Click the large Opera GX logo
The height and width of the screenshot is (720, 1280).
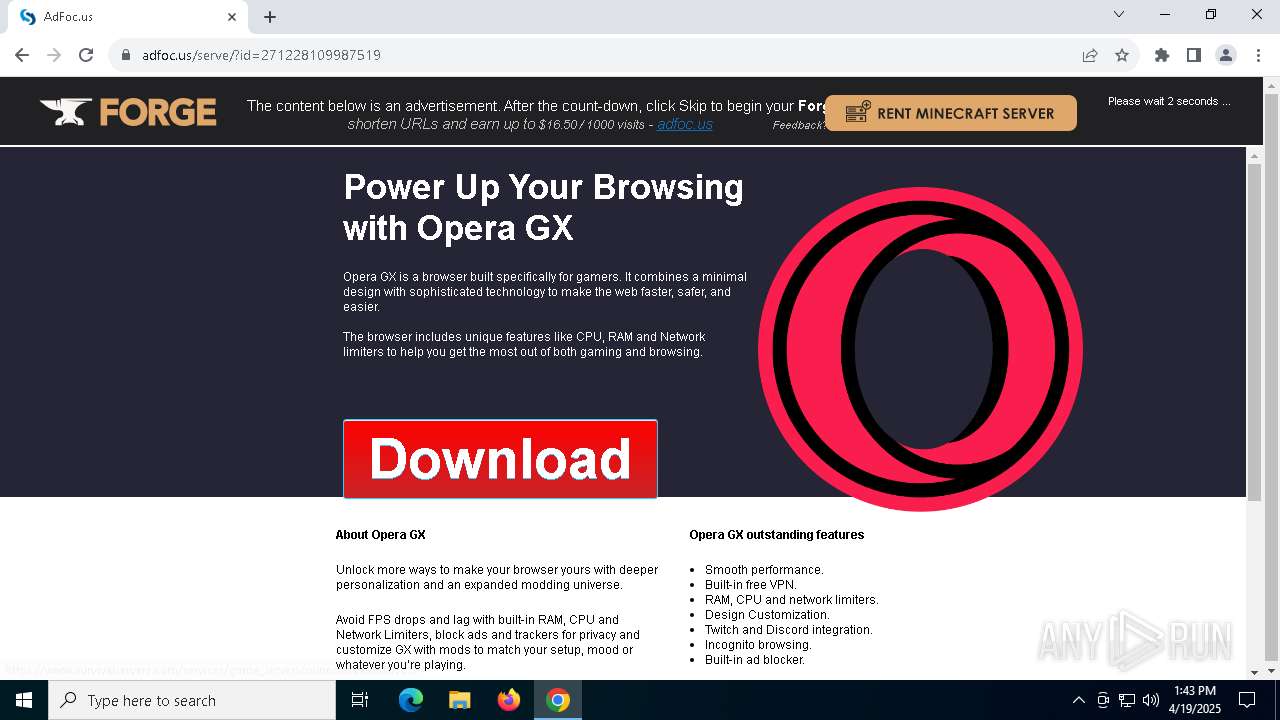tap(920, 349)
